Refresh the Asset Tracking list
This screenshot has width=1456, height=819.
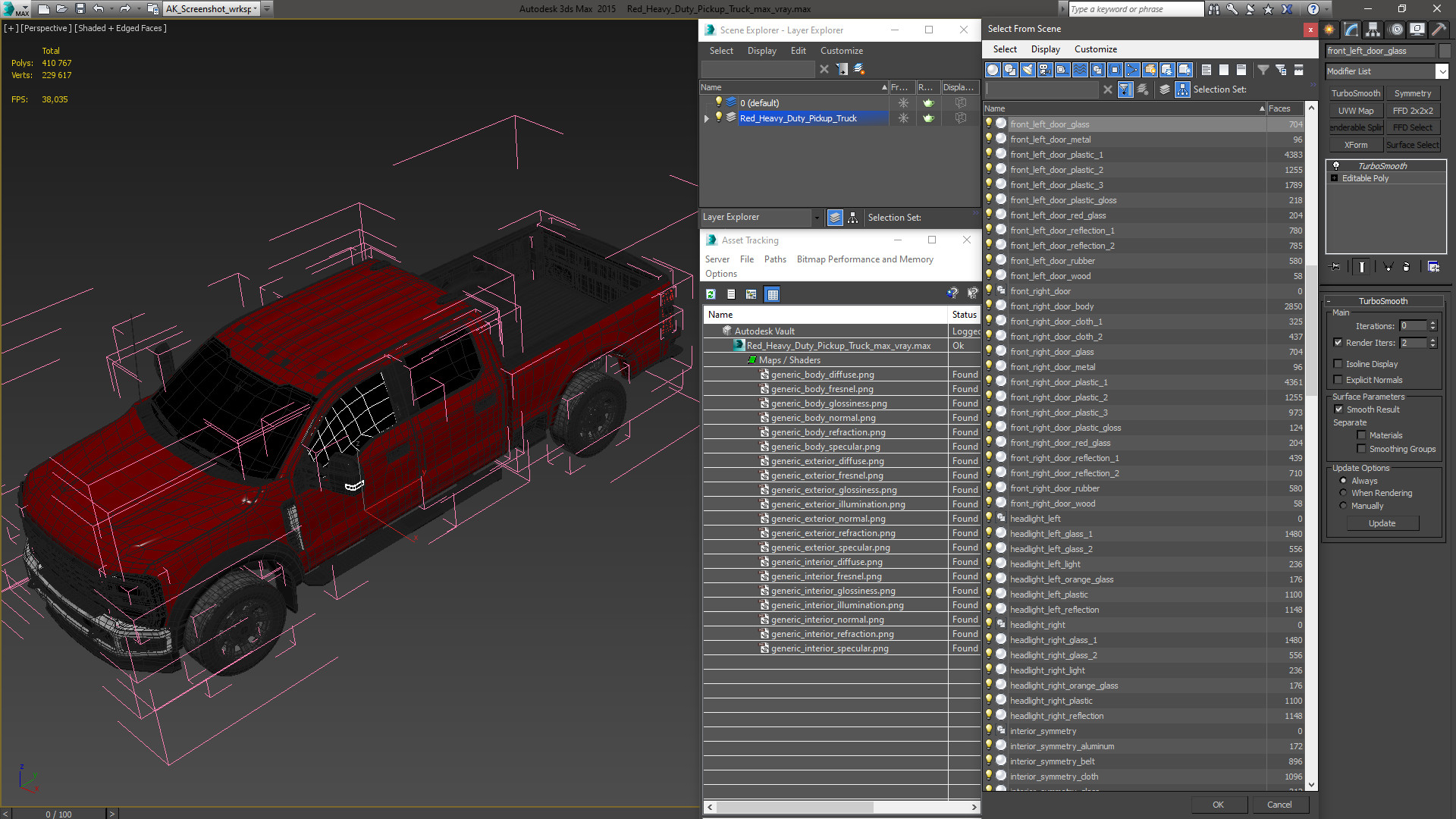point(711,294)
